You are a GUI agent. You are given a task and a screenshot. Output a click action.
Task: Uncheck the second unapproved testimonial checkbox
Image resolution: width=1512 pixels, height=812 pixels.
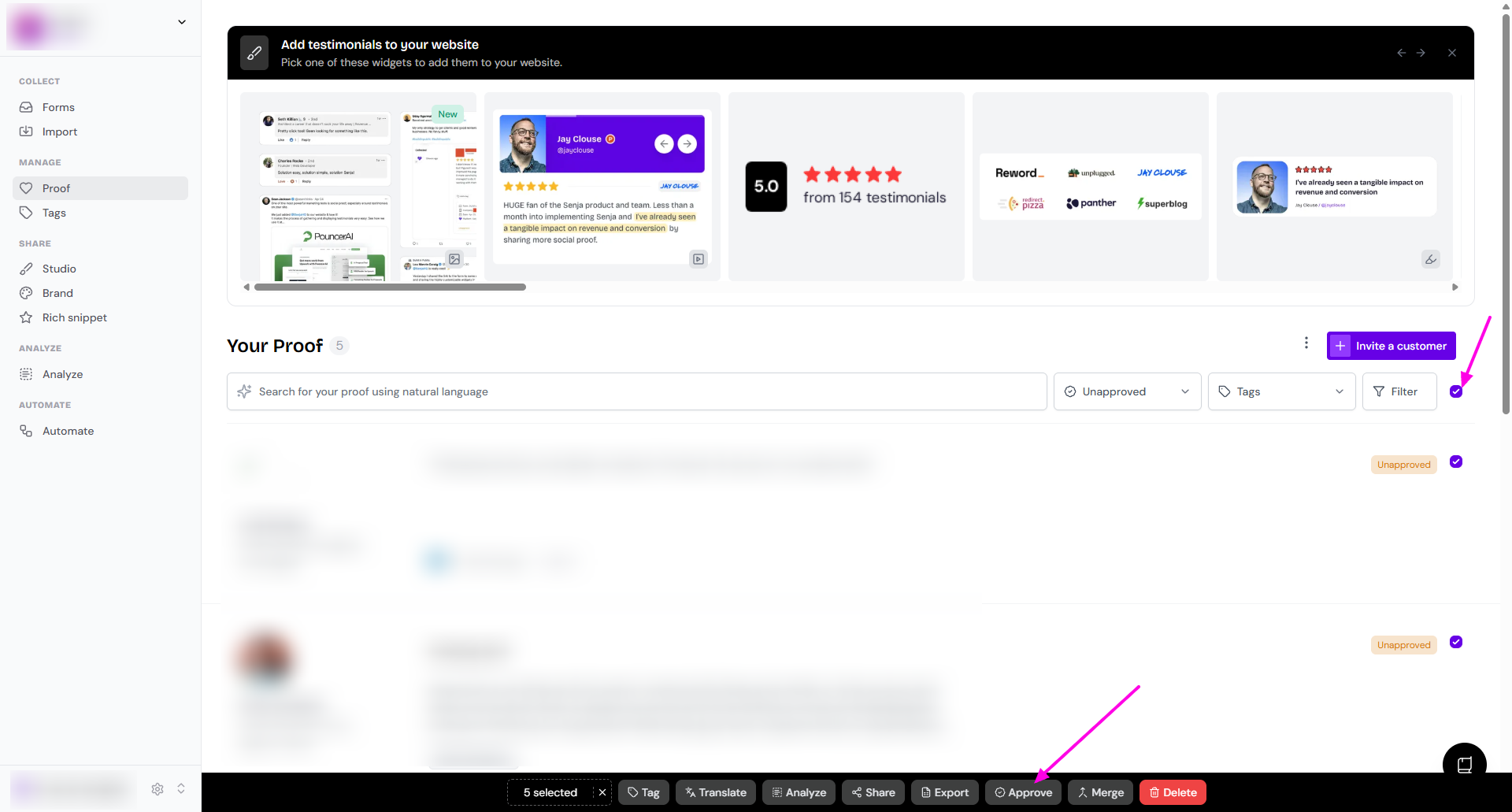pos(1456,642)
